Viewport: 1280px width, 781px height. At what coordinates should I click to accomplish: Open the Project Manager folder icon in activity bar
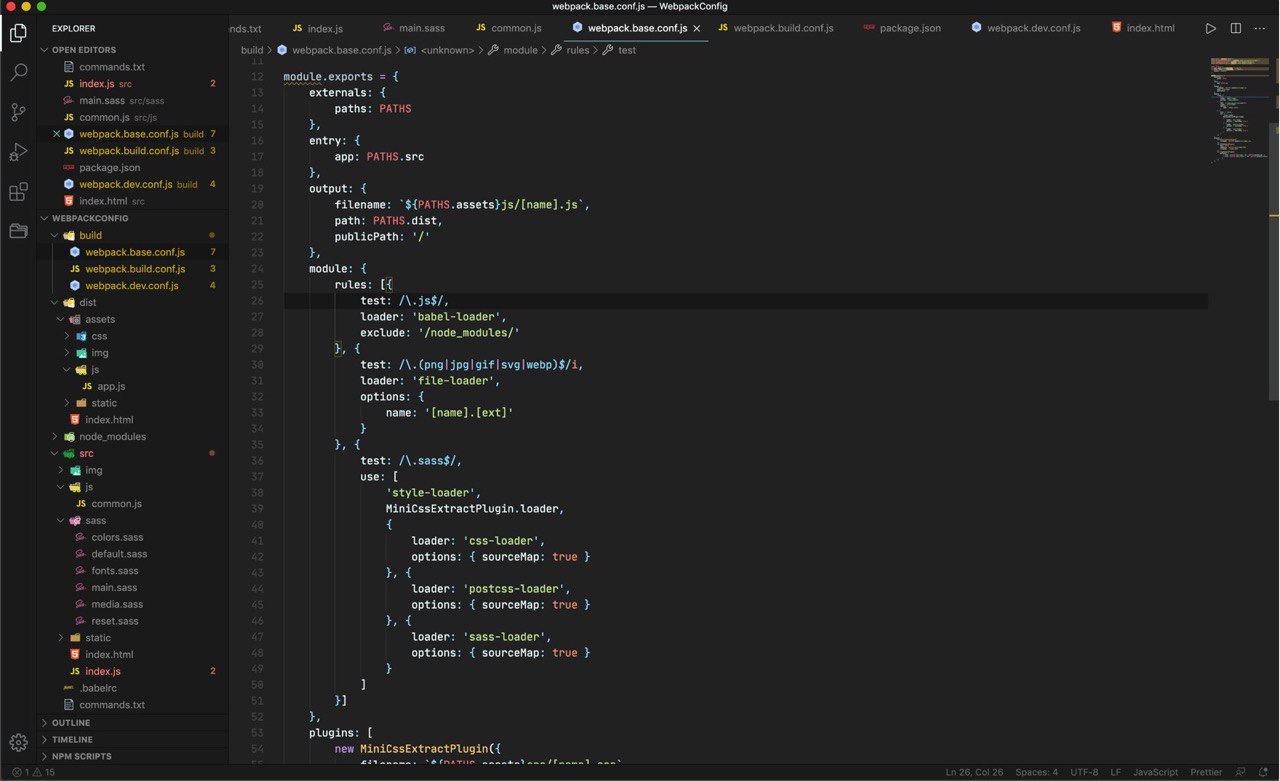18,231
